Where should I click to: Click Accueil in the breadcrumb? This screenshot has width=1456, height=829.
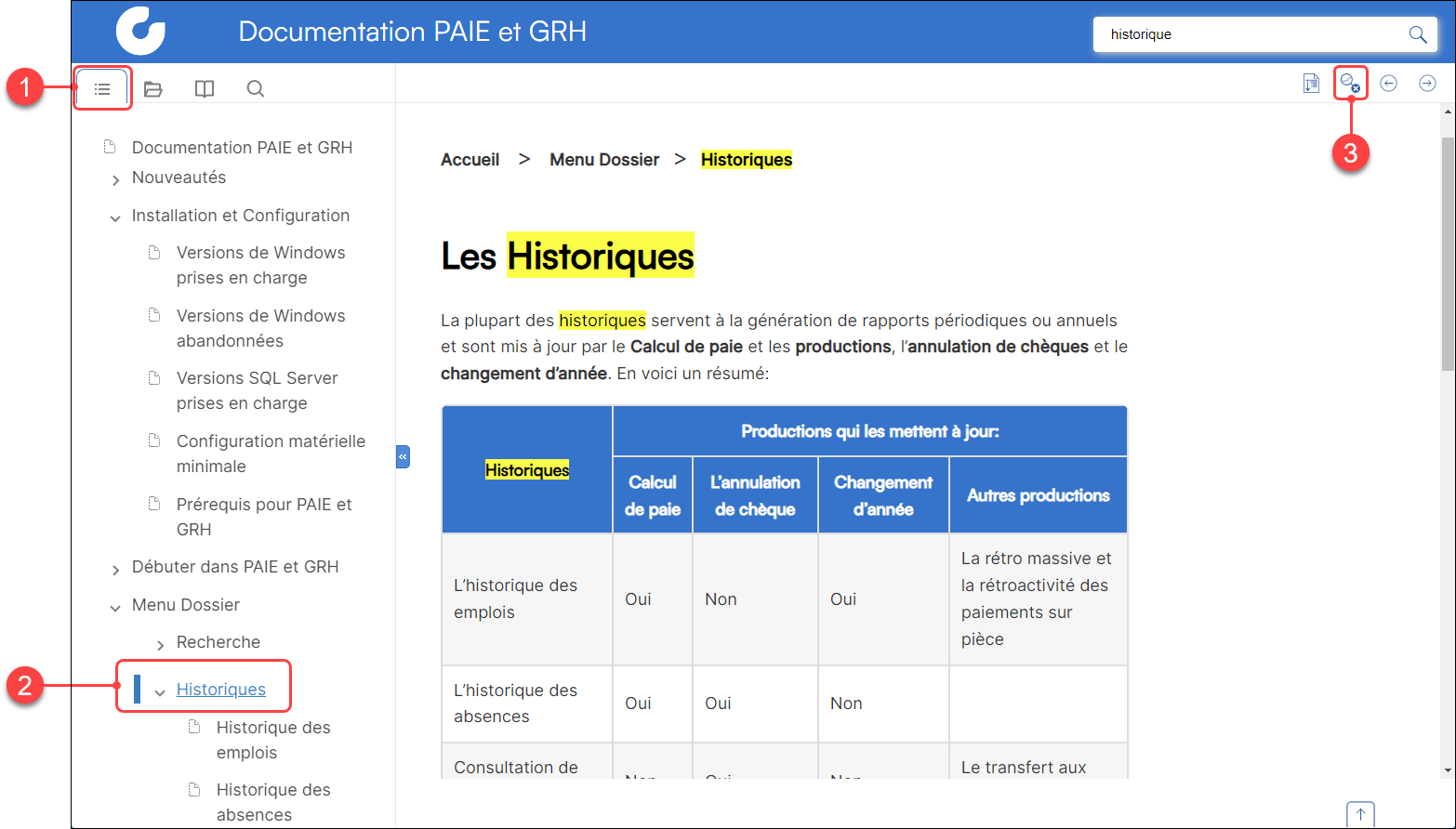470,160
